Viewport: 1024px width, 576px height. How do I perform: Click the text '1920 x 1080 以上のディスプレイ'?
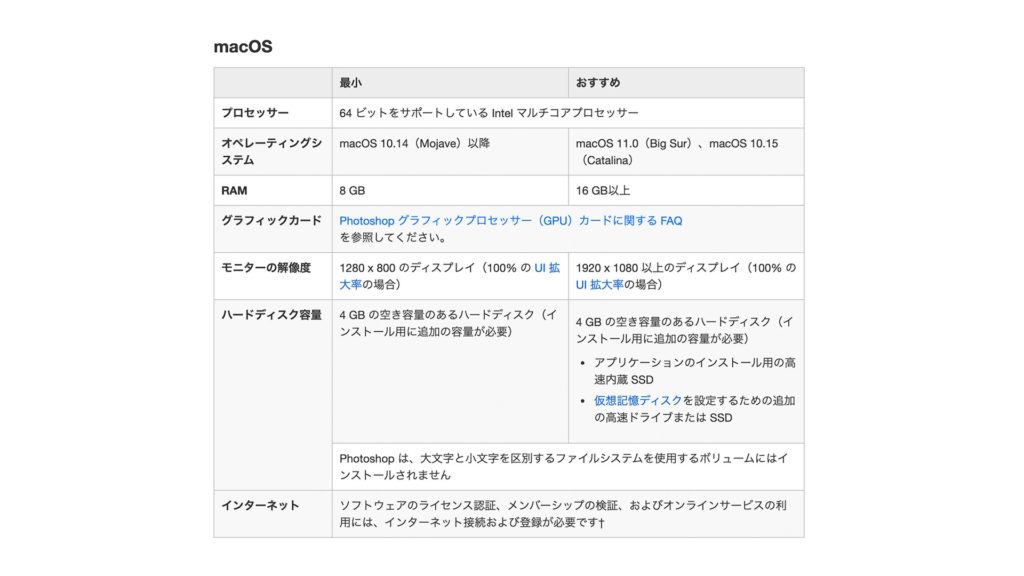click(x=658, y=268)
